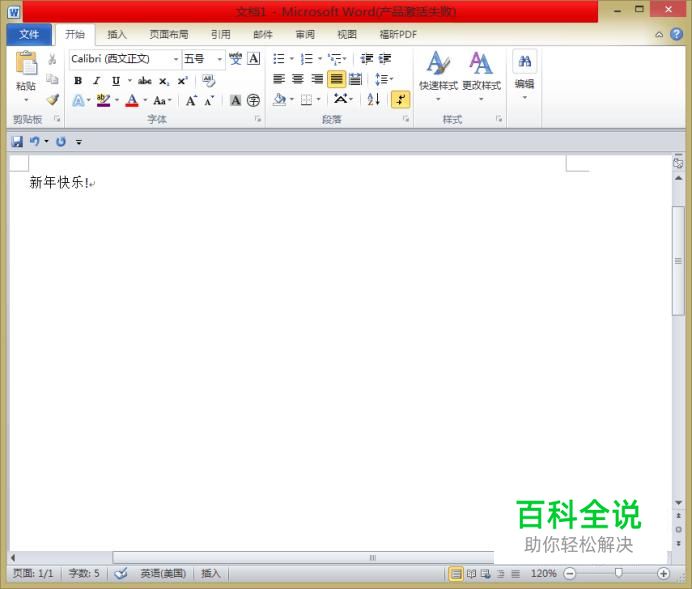
Task: Toggle Show/Hide paragraph marks
Action: click(x=400, y=100)
